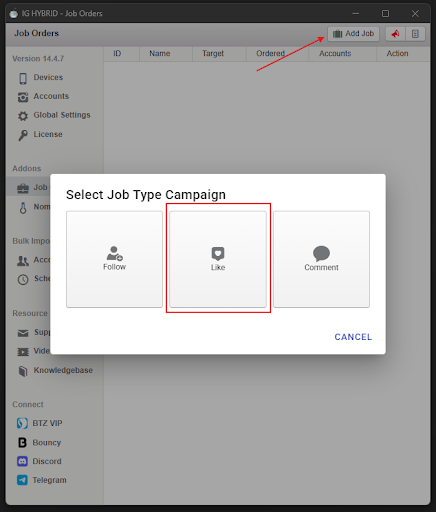436x512 pixels.
Task: Open the BTZ VIP link
Action: 47,423
